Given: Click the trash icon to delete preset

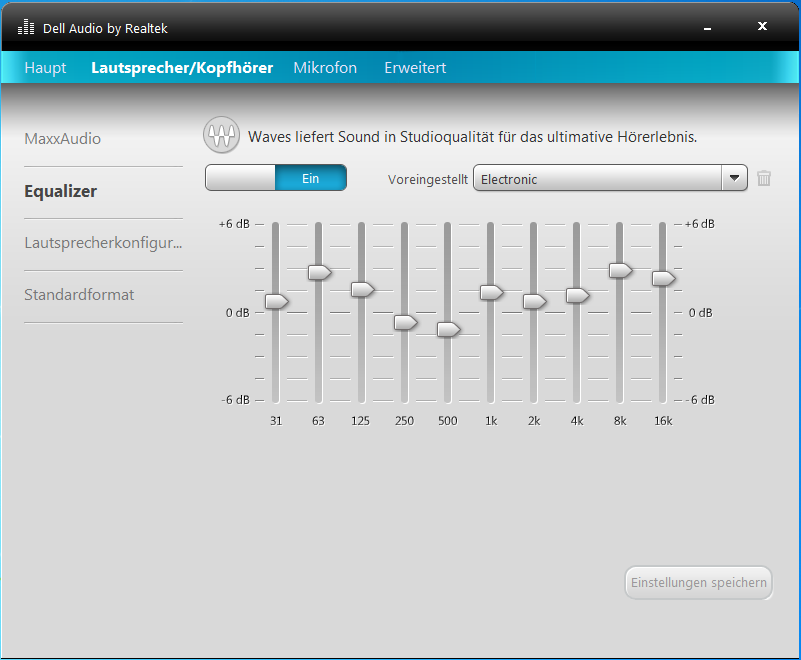Looking at the screenshot, I should pos(764,178).
